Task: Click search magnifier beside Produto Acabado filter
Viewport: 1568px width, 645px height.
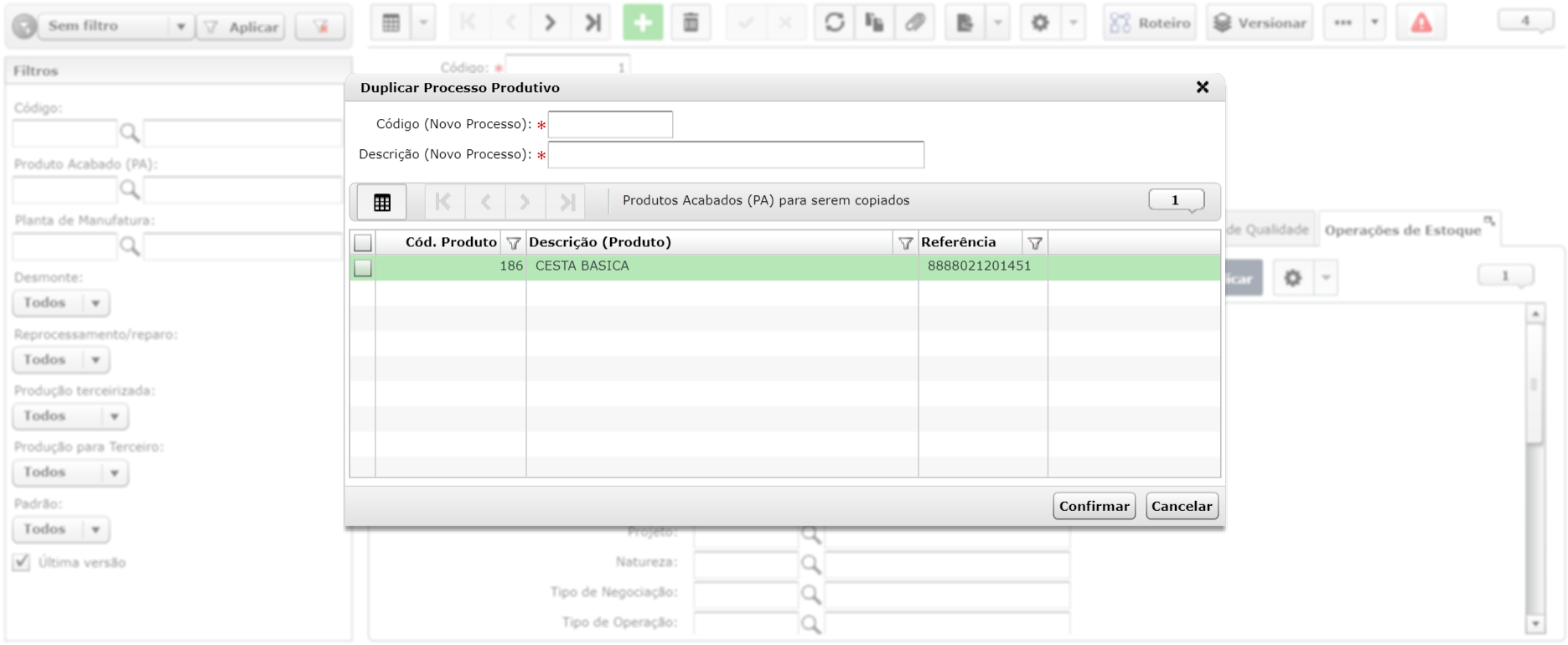Action: coord(129,189)
